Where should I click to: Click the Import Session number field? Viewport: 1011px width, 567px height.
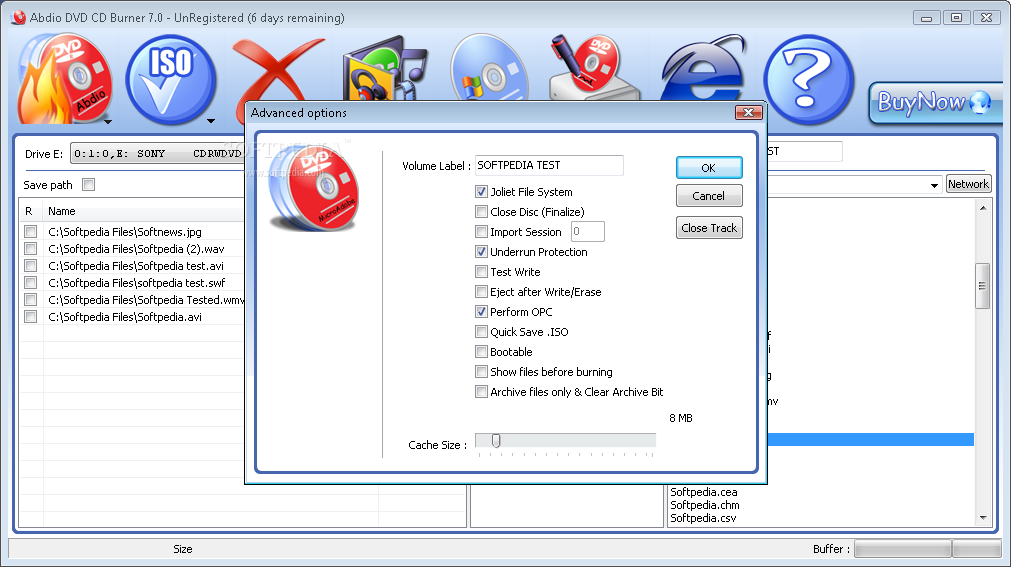tap(587, 232)
